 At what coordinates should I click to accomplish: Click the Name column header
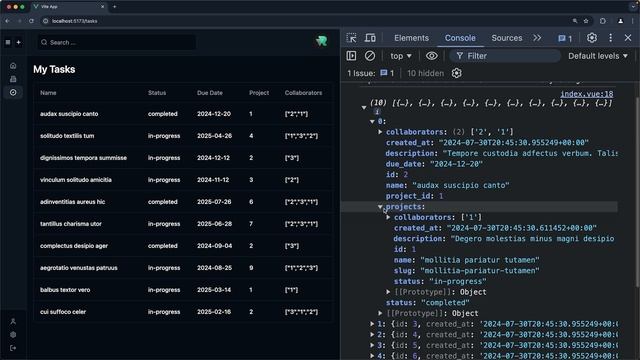pos(48,93)
